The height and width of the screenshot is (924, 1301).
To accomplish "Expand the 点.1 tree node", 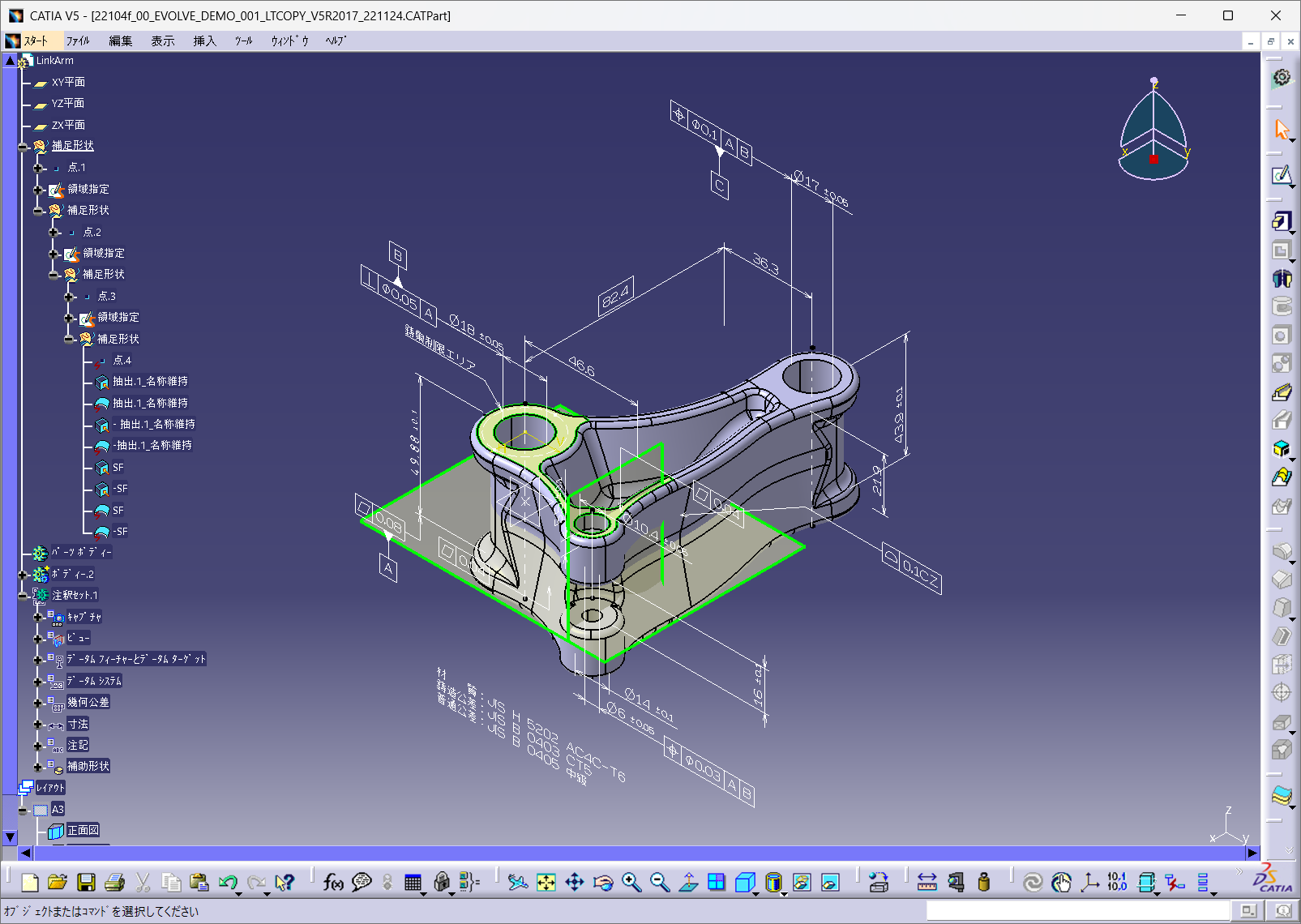I will (38, 168).
